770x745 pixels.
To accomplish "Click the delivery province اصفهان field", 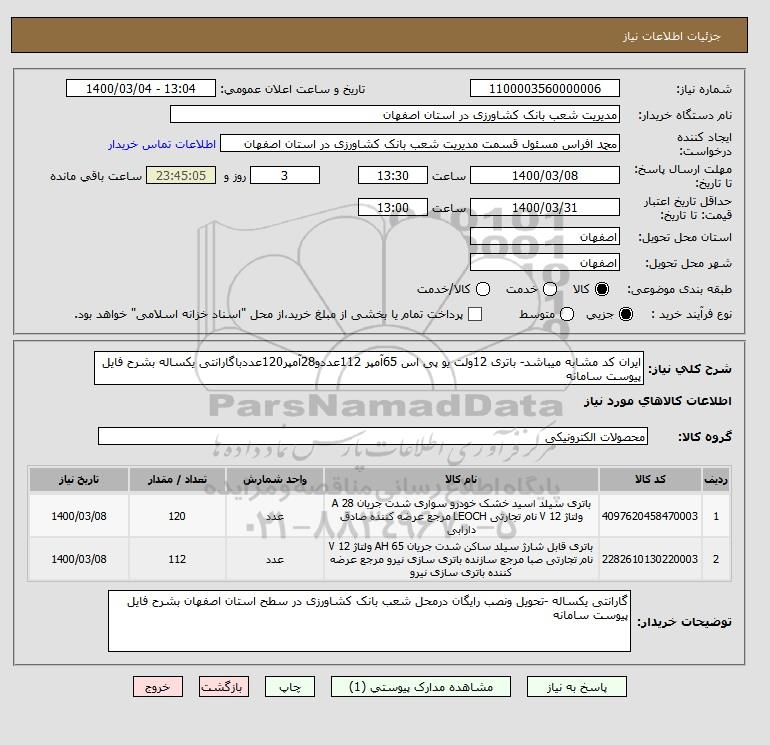I will click(x=545, y=237).
